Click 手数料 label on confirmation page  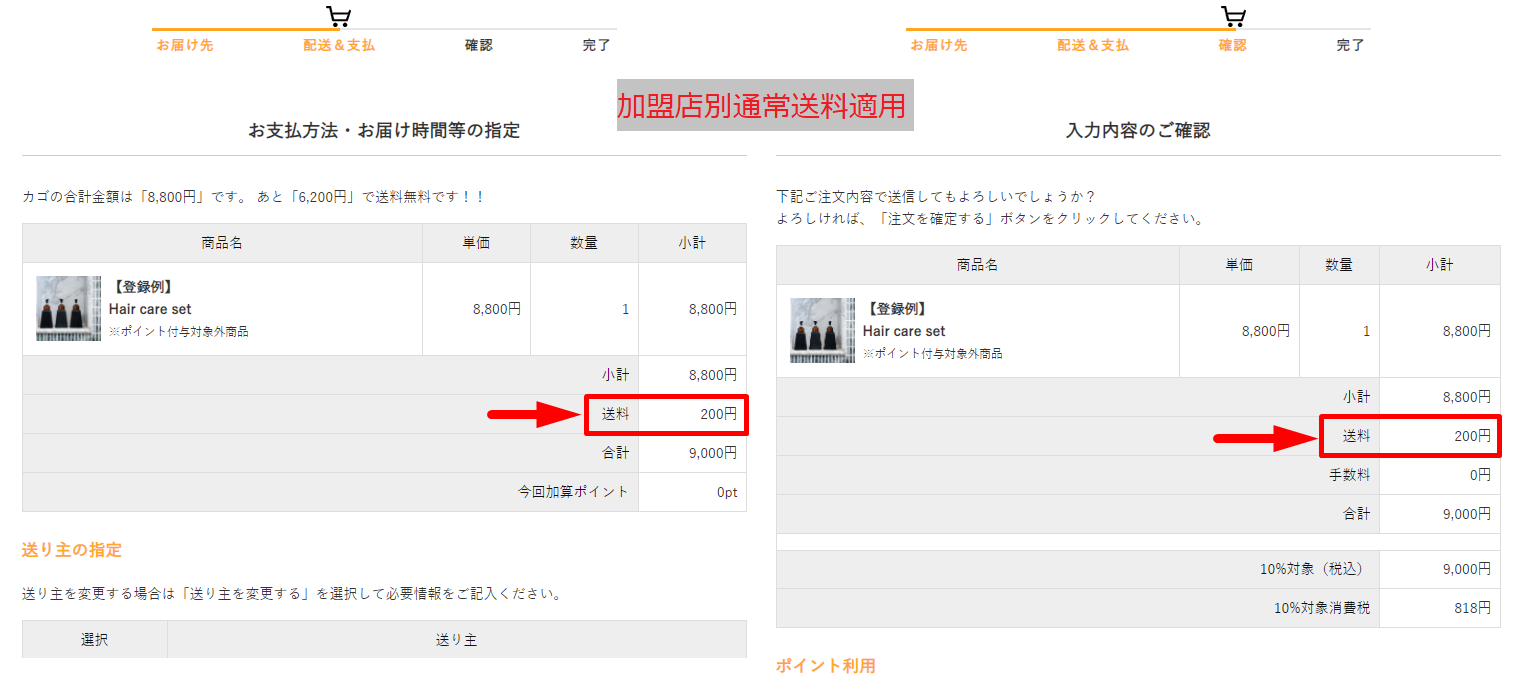pos(1350,475)
